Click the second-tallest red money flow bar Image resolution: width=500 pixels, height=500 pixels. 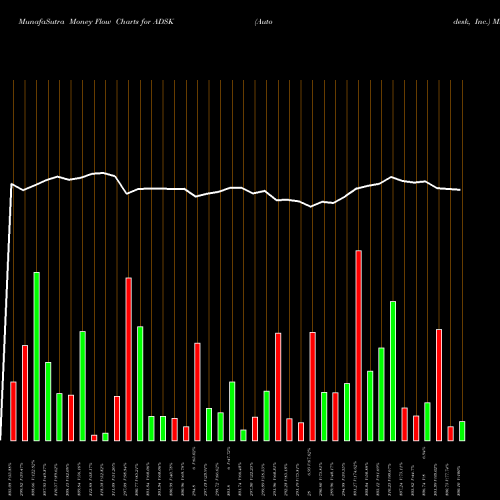coord(128,359)
